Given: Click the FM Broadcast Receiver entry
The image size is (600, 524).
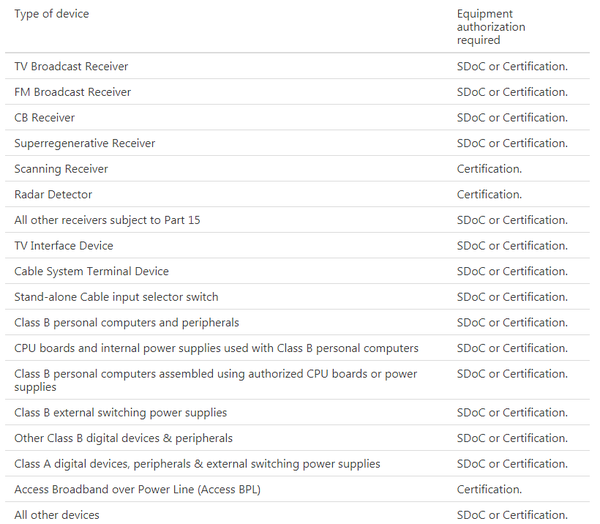Looking at the screenshot, I should click(x=72, y=92).
